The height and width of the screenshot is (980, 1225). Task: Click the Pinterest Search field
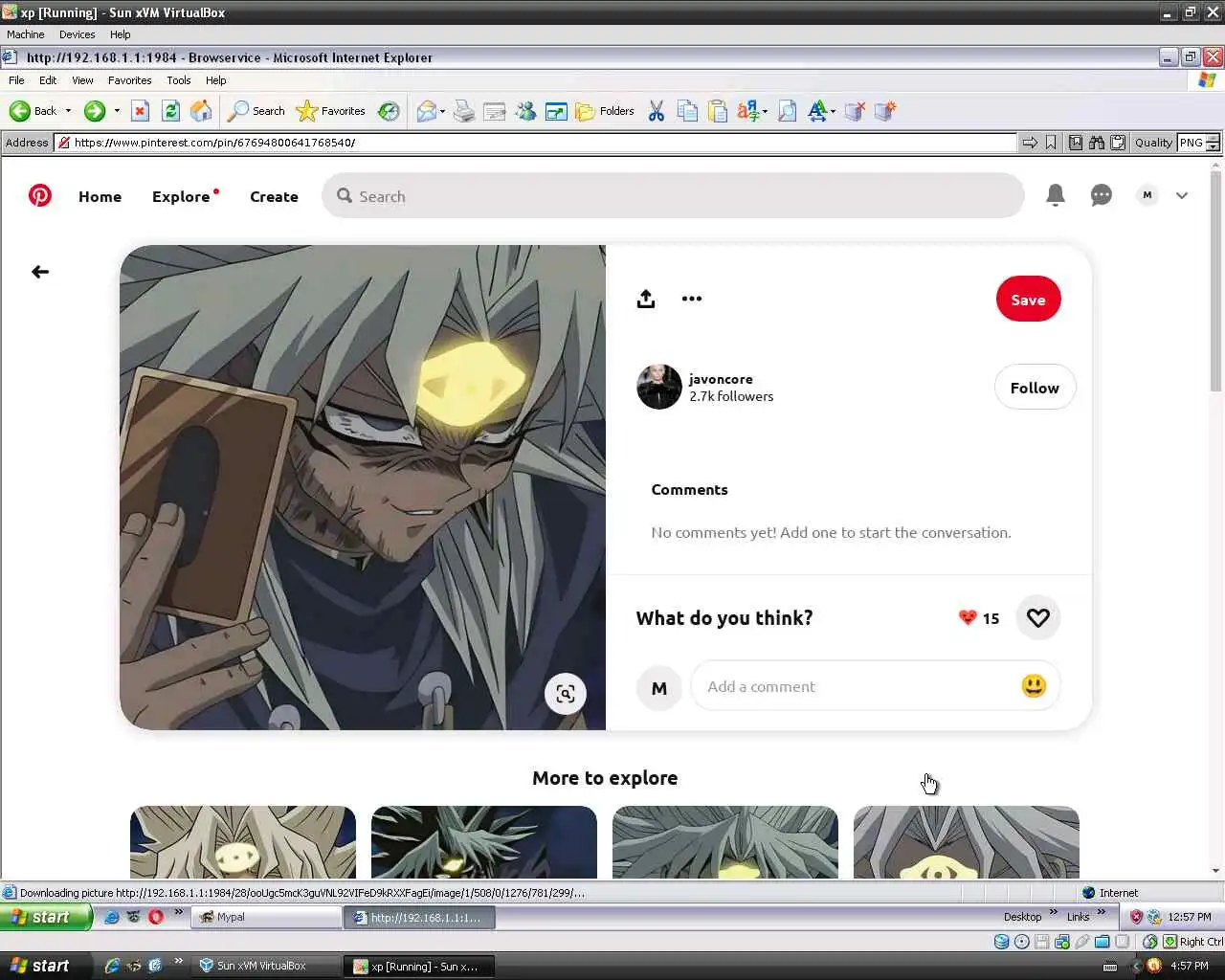673,195
